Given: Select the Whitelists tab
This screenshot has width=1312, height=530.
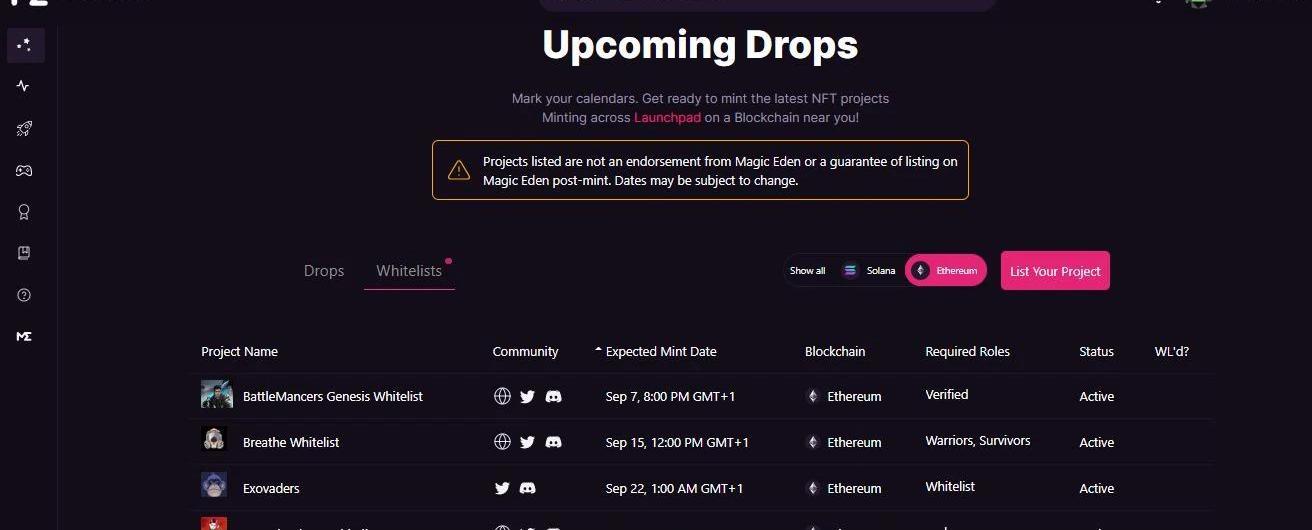Looking at the screenshot, I should pyautogui.click(x=409, y=271).
